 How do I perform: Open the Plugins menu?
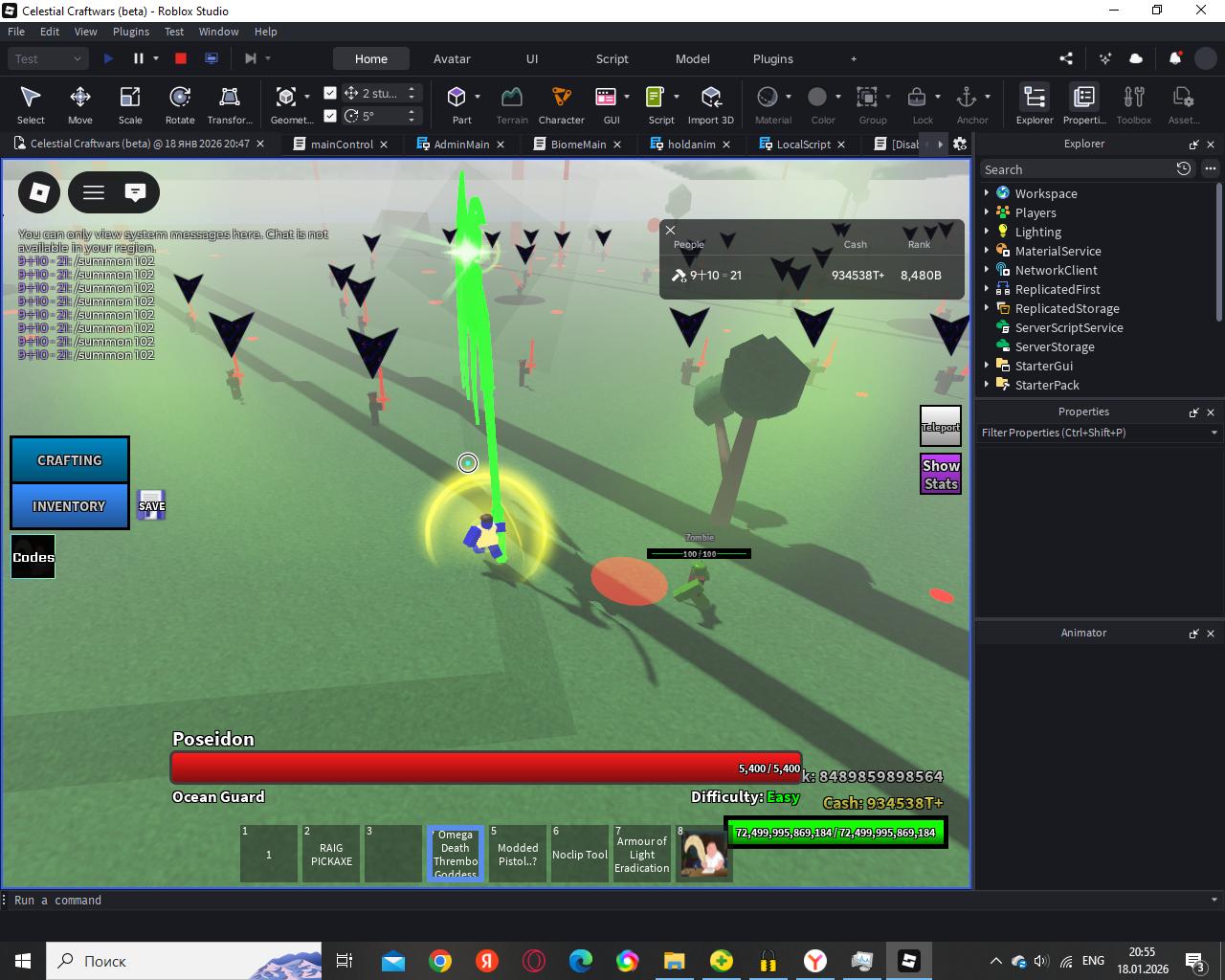[x=131, y=32]
